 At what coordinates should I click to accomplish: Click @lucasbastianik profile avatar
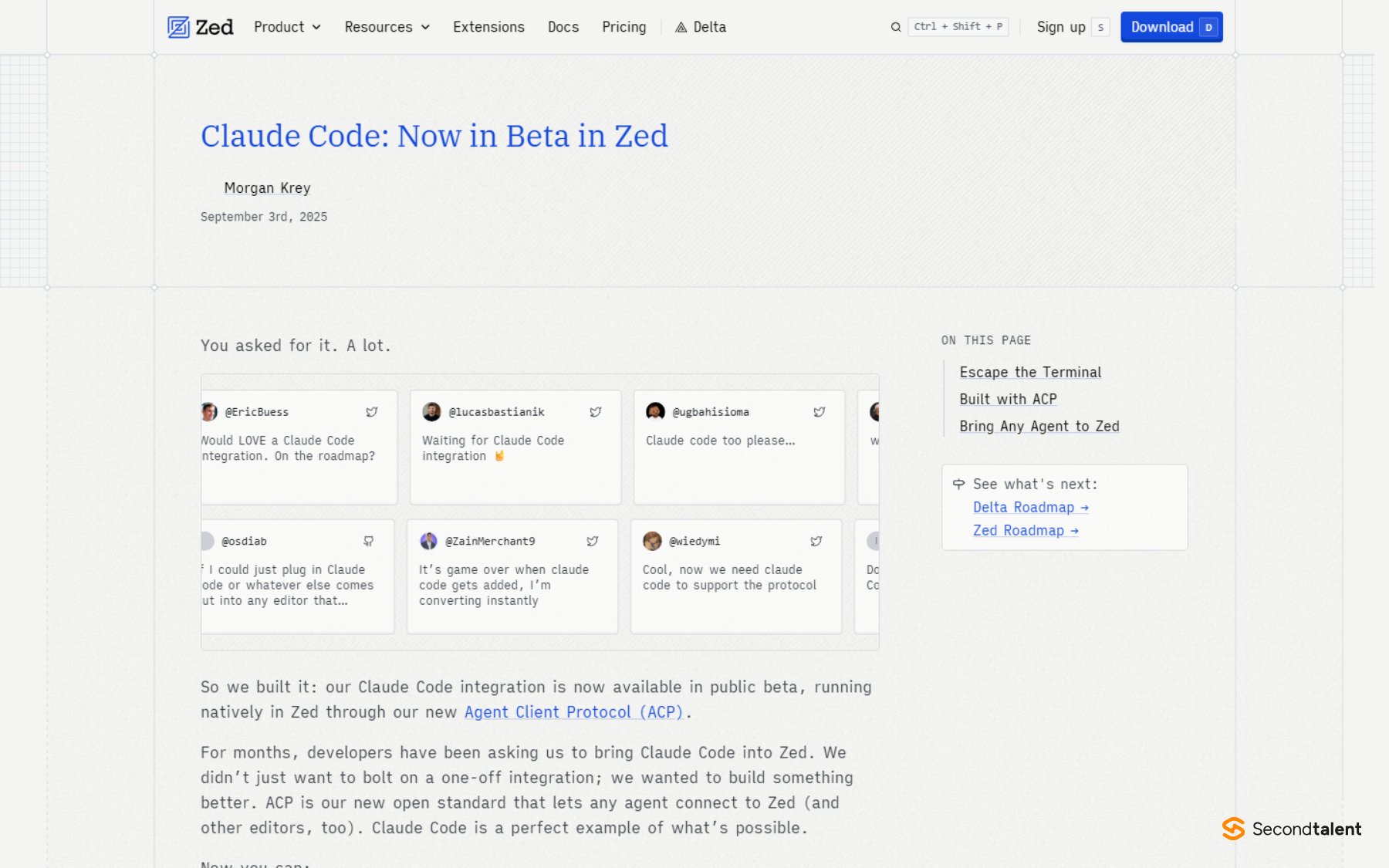(431, 412)
